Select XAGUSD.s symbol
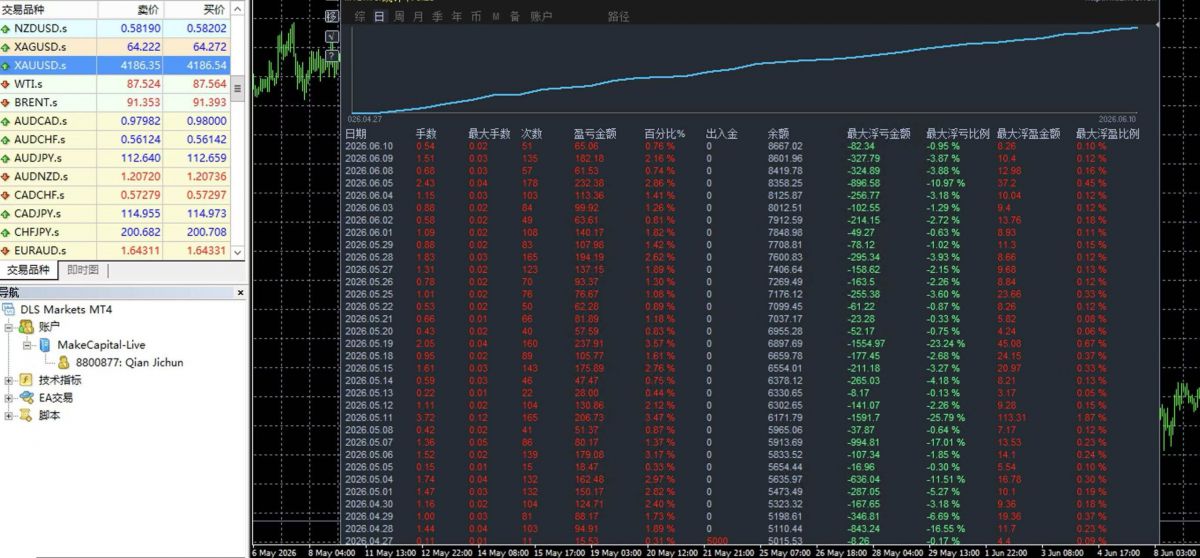The height and width of the screenshot is (558, 1200). click(x=115, y=47)
